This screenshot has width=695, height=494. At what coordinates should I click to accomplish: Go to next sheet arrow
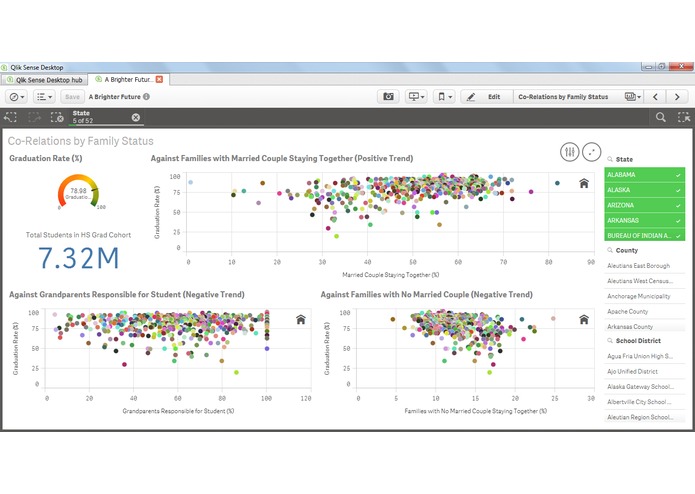(677, 97)
